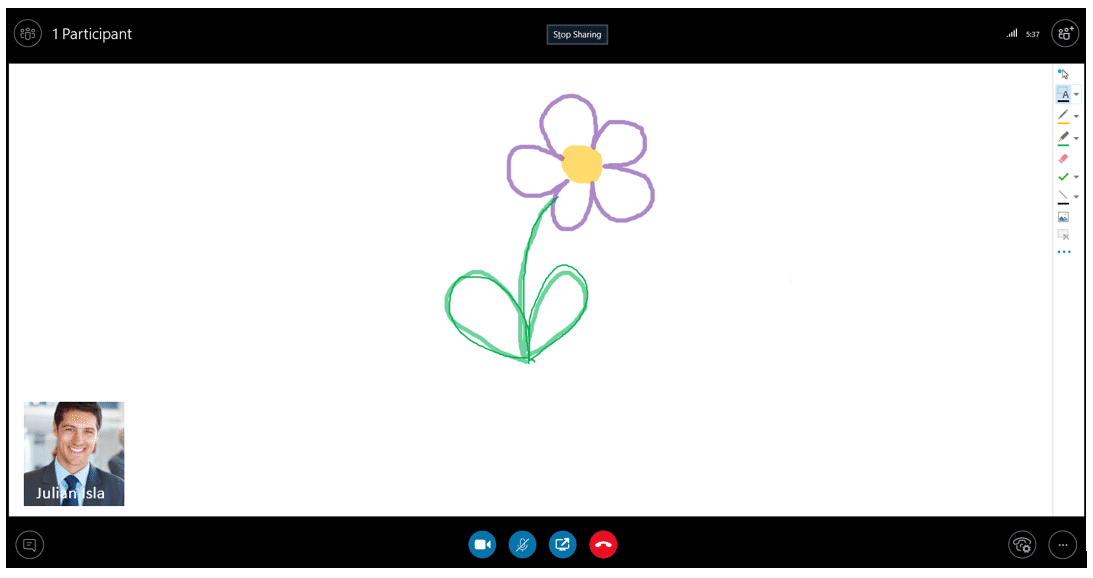
Task: Select the line drawing tool
Action: [x=1063, y=197]
